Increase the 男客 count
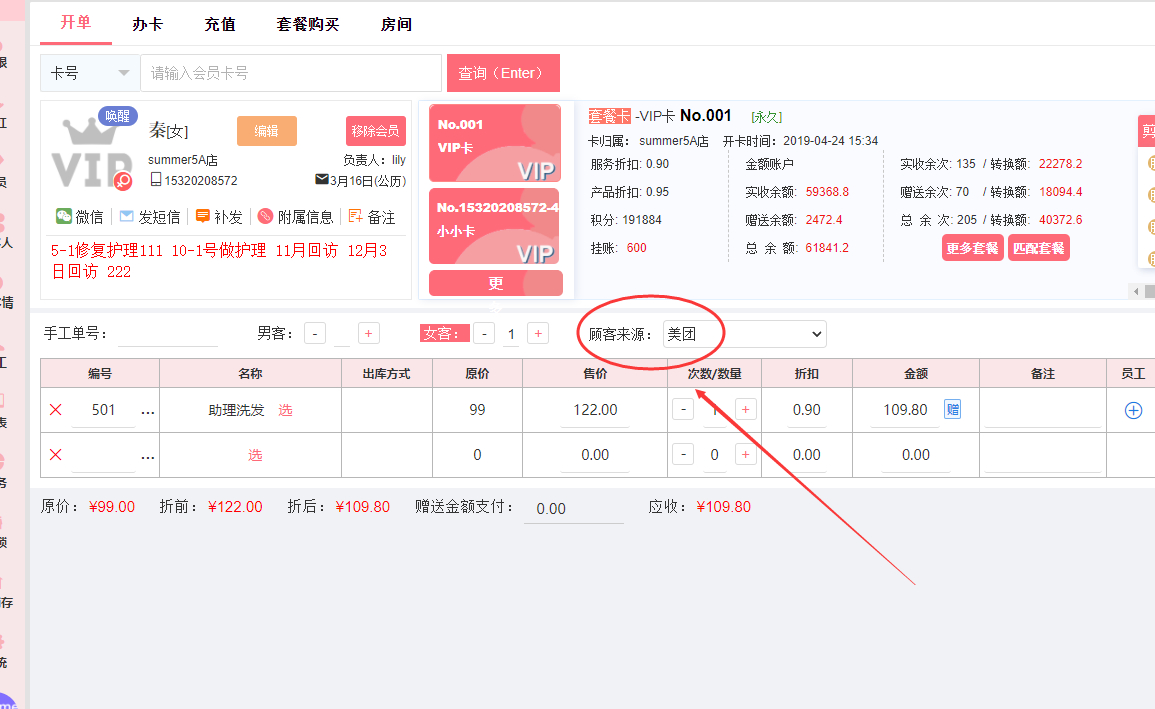Viewport: 1155px width, 709px height. pyautogui.click(x=368, y=334)
